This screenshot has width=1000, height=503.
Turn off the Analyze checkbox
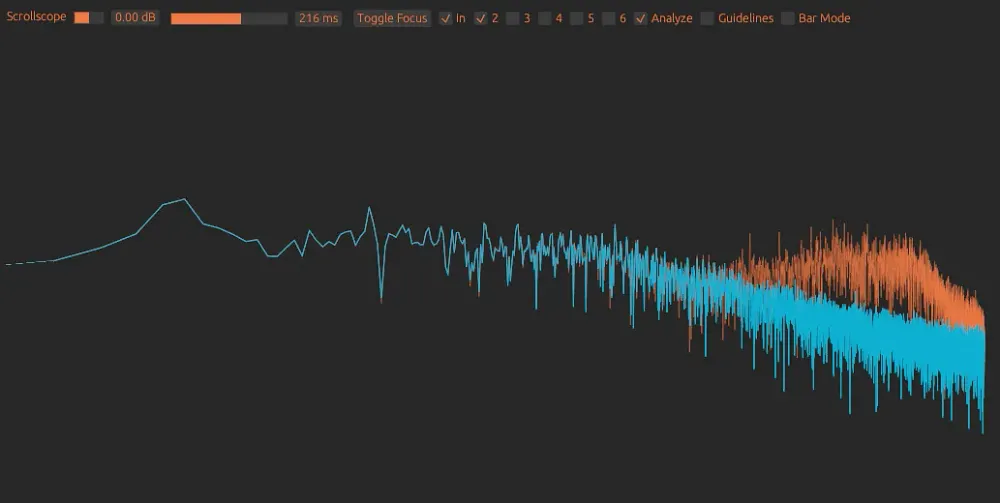point(641,18)
